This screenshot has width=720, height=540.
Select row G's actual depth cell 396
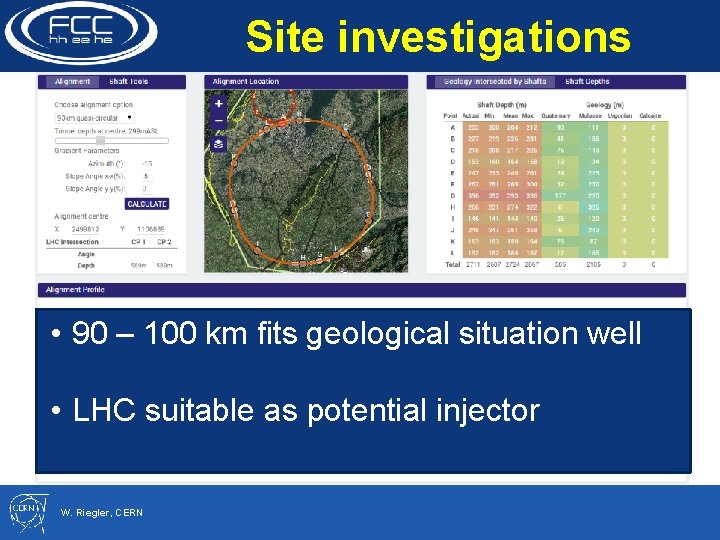pos(473,196)
